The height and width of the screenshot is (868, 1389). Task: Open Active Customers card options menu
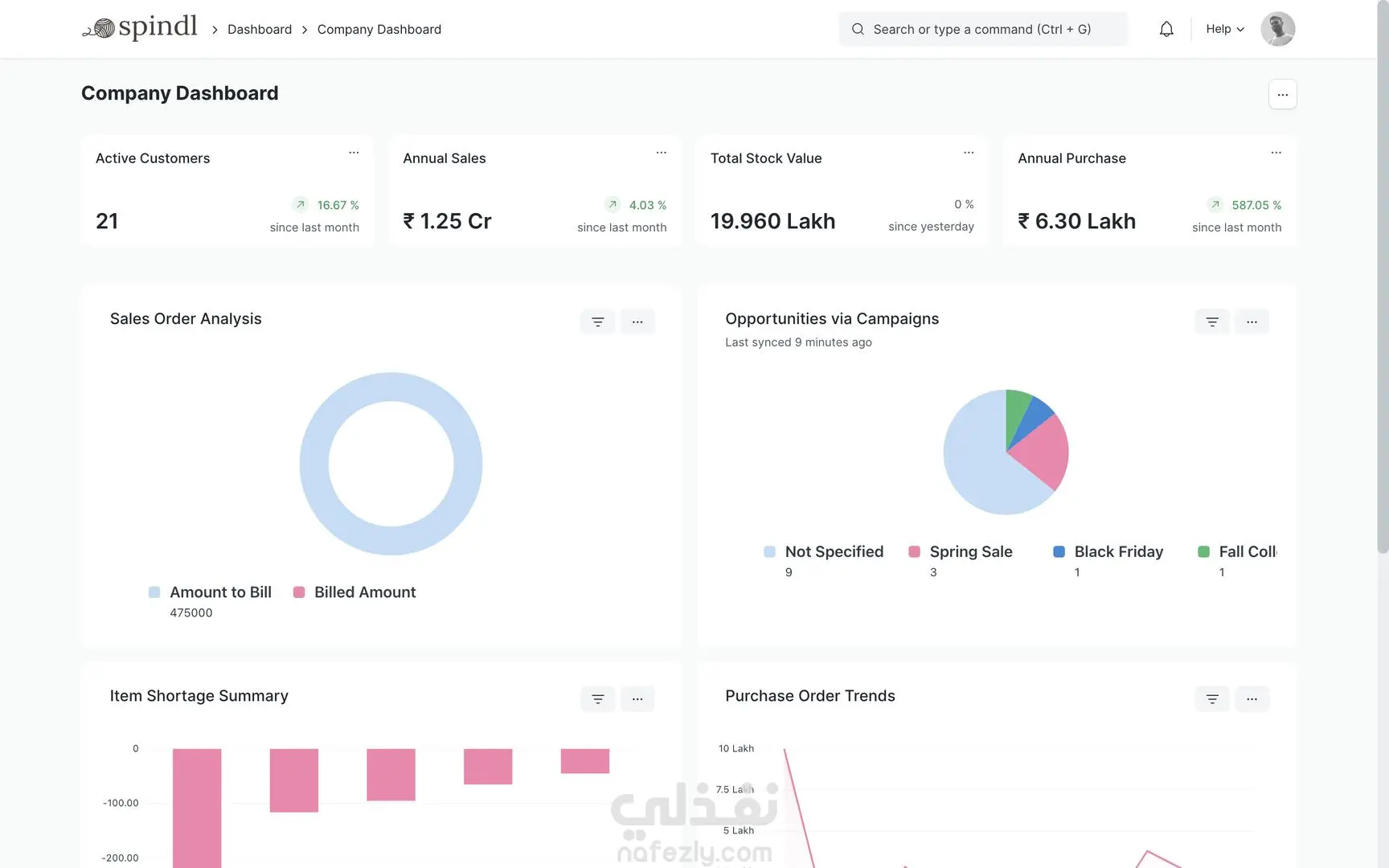pos(354,152)
